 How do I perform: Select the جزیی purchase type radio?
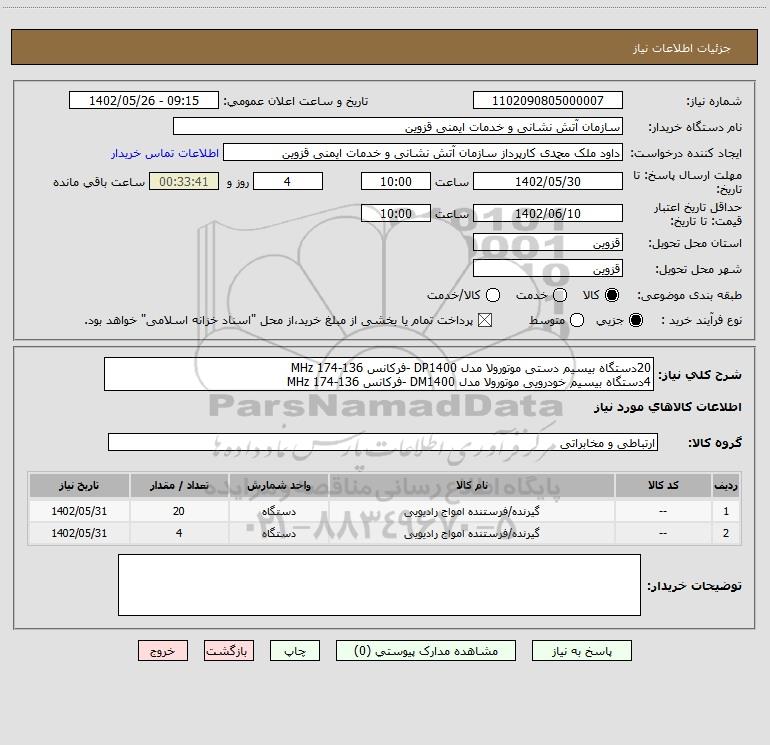(x=636, y=320)
